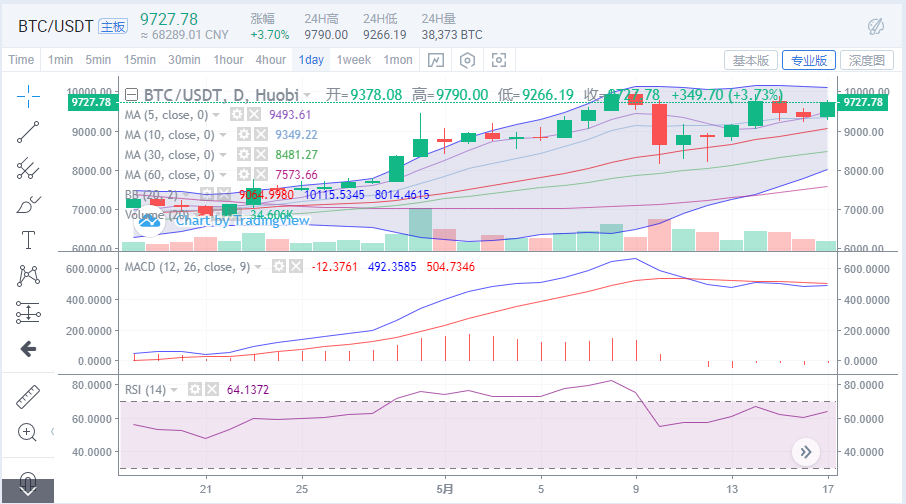
Task: Remove the RSI indicator
Action: [212, 390]
